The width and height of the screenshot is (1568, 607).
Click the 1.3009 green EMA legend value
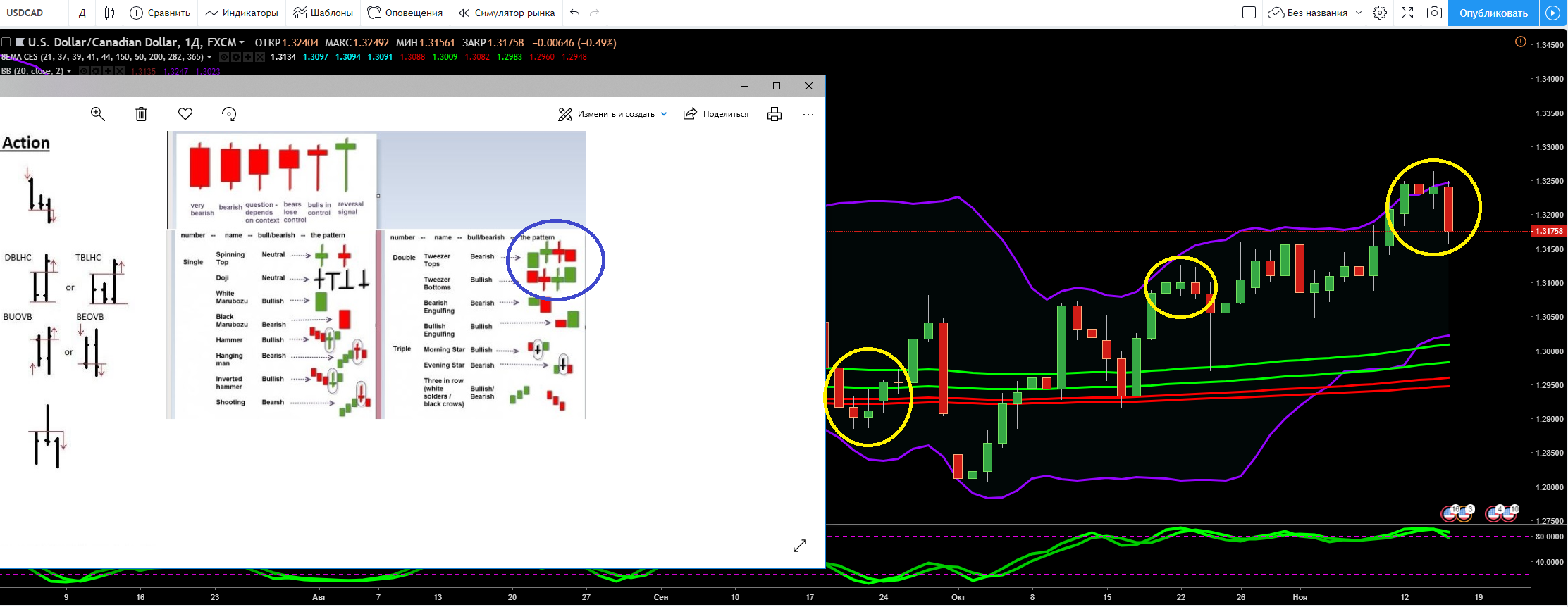(445, 57)
